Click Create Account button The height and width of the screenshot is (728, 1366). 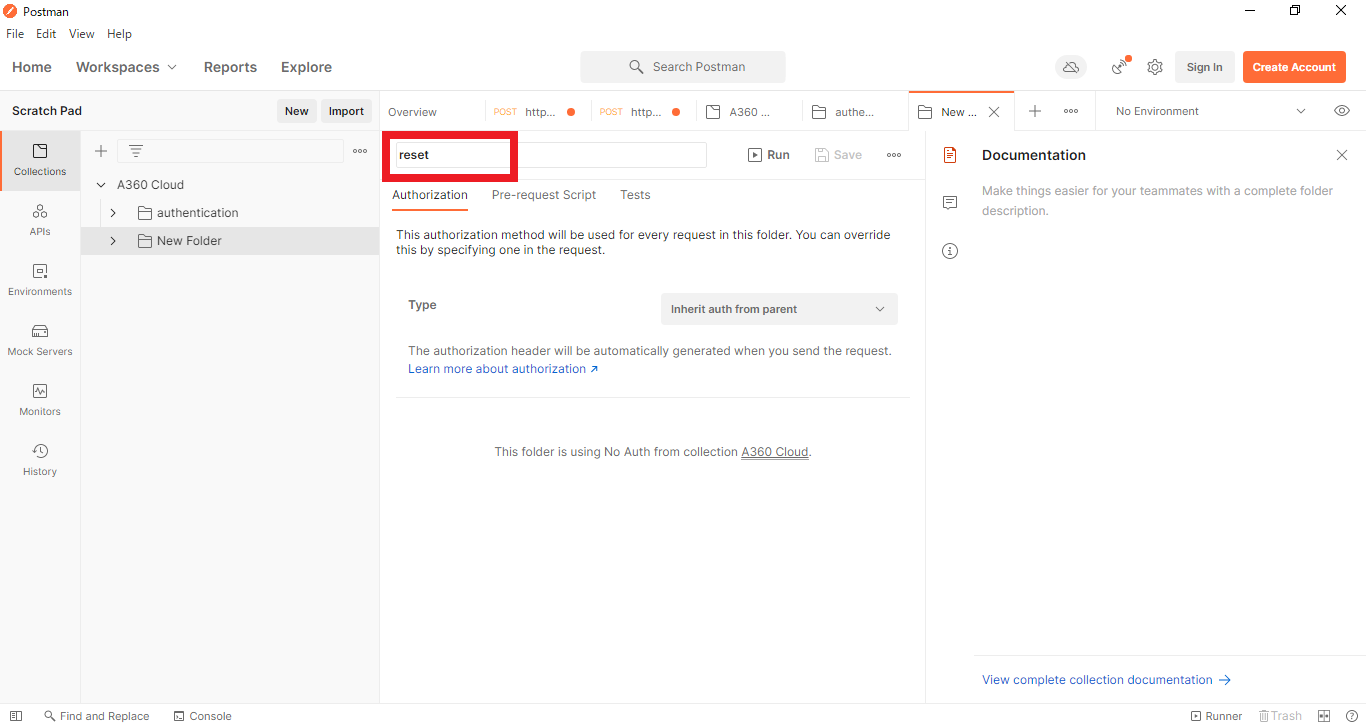[1294, 67]
